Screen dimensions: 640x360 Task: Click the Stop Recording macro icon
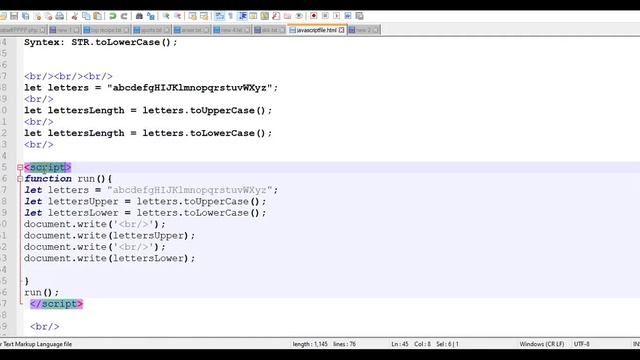[325, 16]
